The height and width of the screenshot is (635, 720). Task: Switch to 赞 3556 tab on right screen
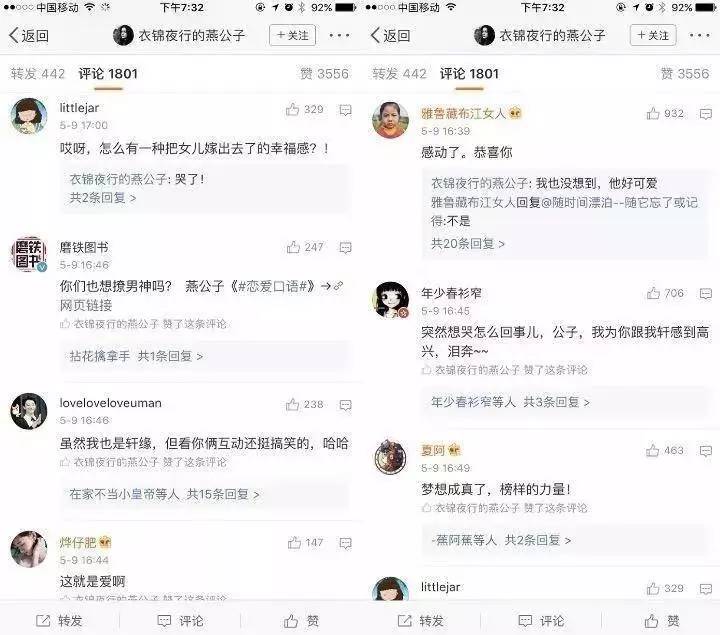(684, 73)
